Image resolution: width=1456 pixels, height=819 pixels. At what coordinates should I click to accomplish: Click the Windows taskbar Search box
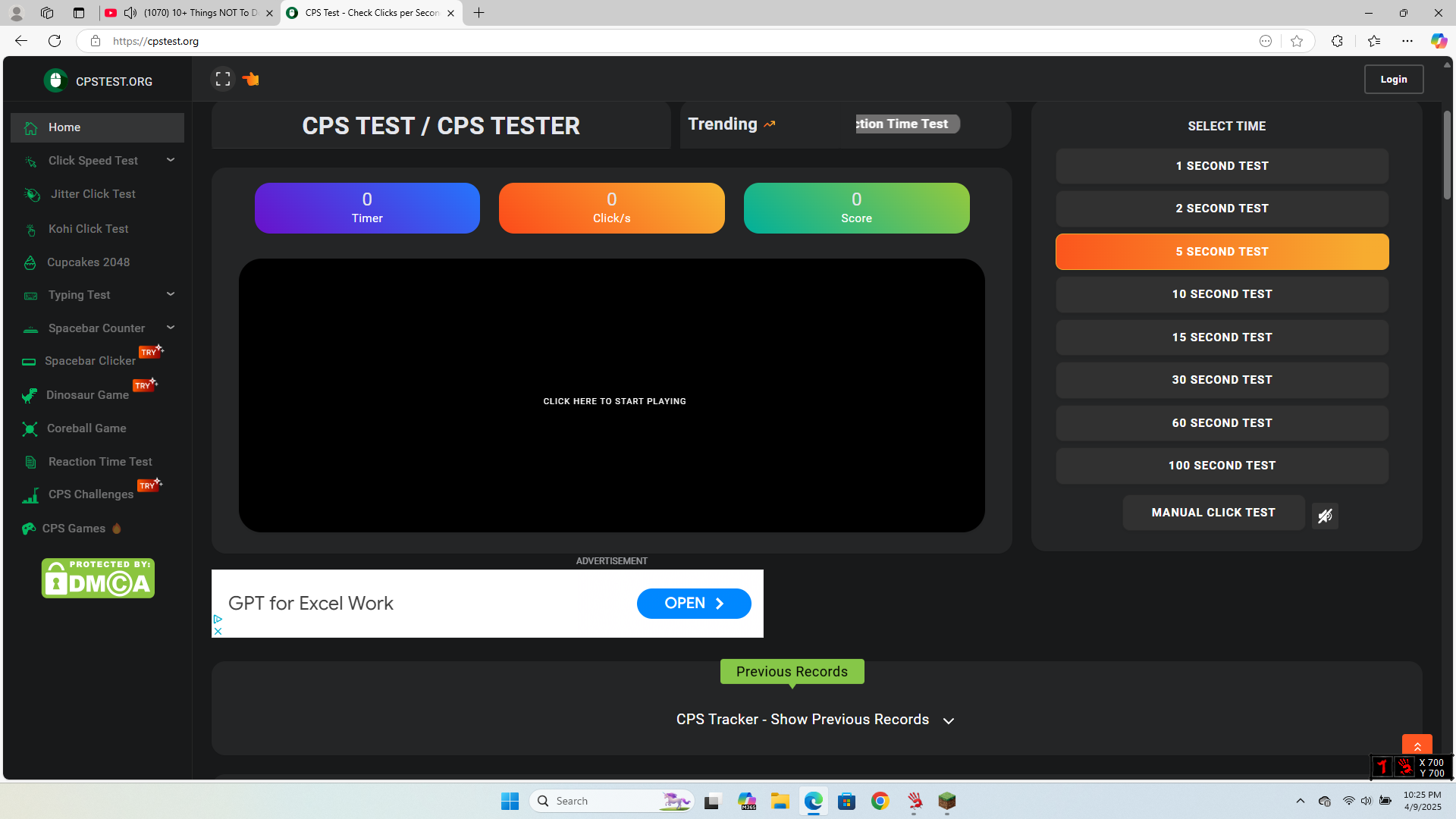pyautogui.click(x=612, y=801)
